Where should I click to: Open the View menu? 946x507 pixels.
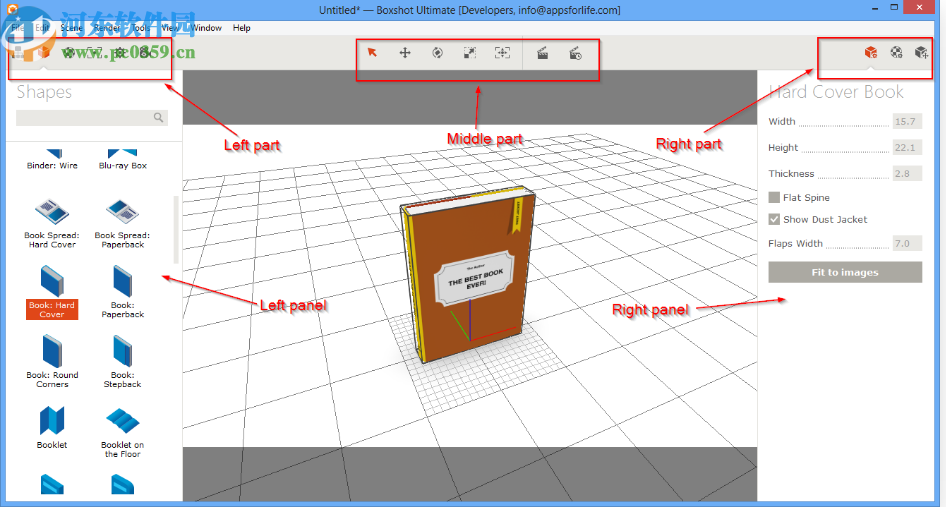click(170, 28)
